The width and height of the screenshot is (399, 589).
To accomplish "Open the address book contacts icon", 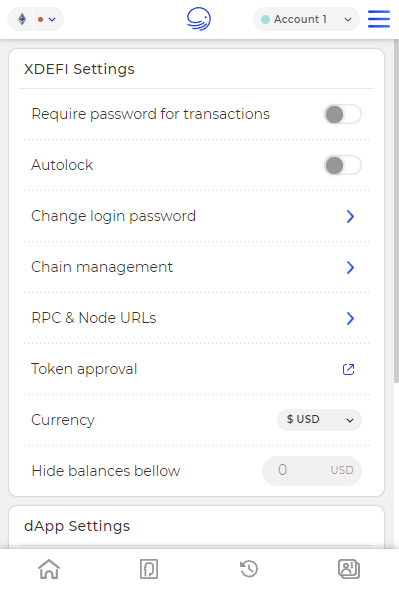I will pos(349,569).
